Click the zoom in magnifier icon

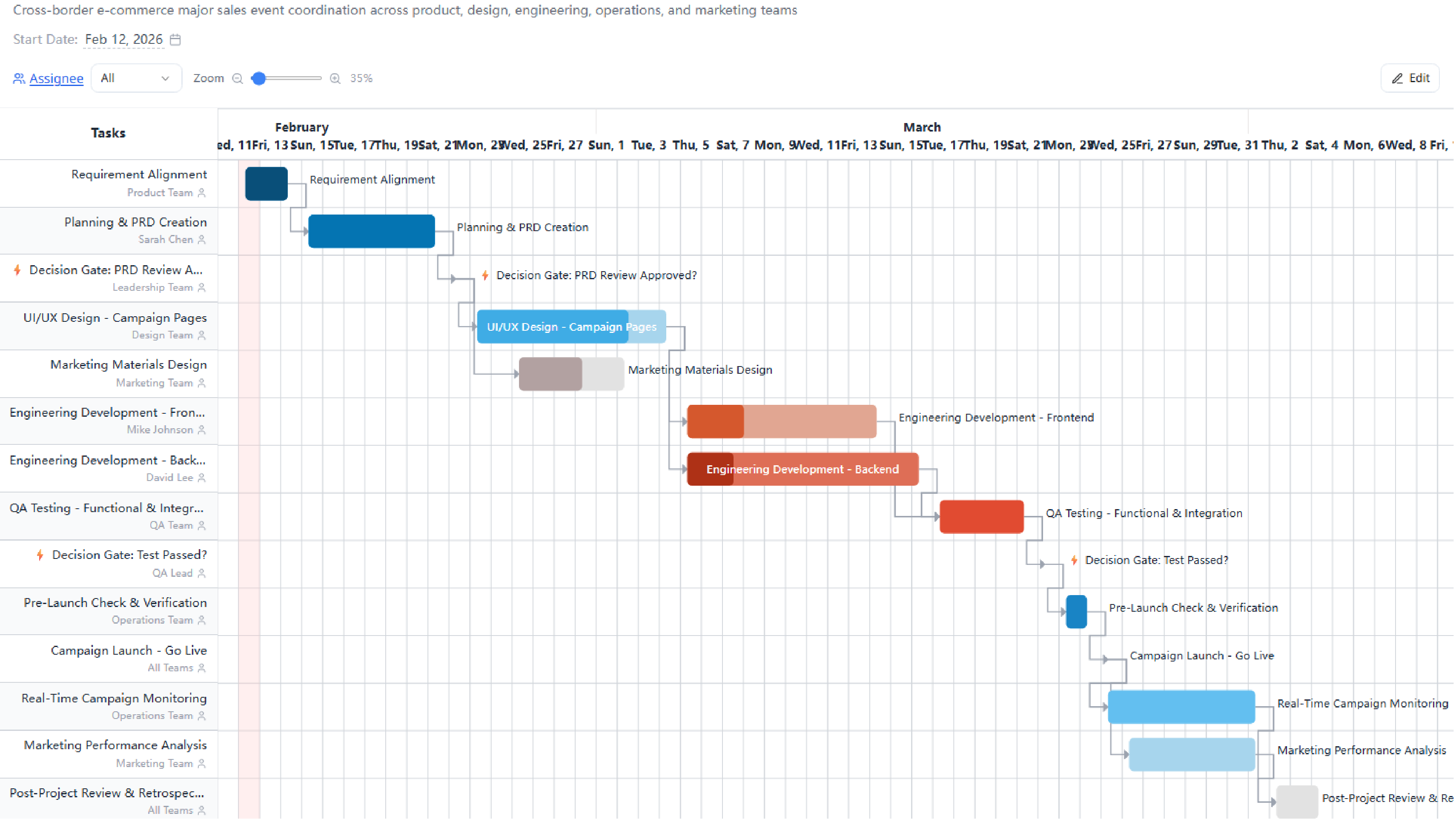(x=335, y=79)
